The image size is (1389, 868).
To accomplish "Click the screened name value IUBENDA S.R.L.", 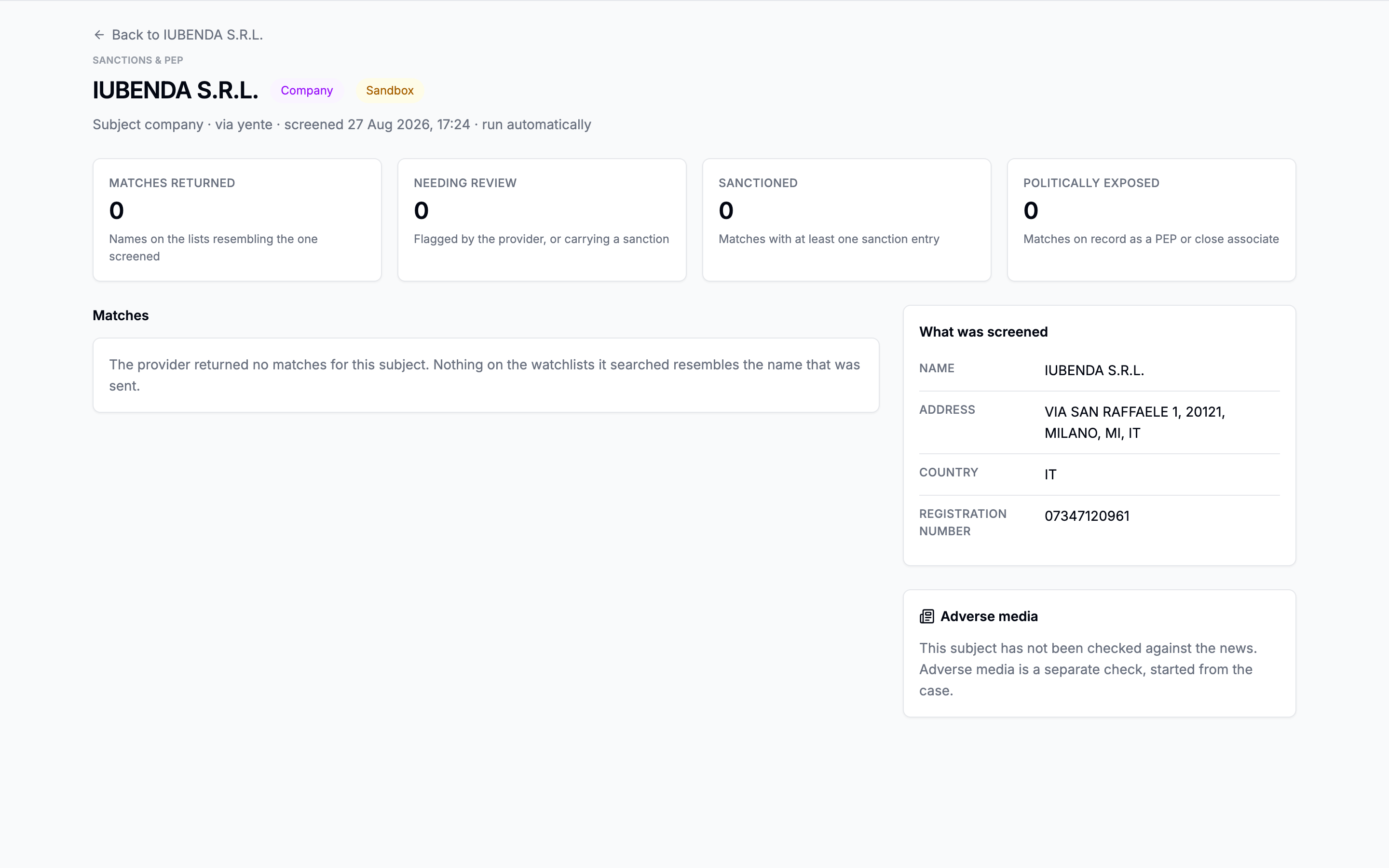I will click(1094, 371).
